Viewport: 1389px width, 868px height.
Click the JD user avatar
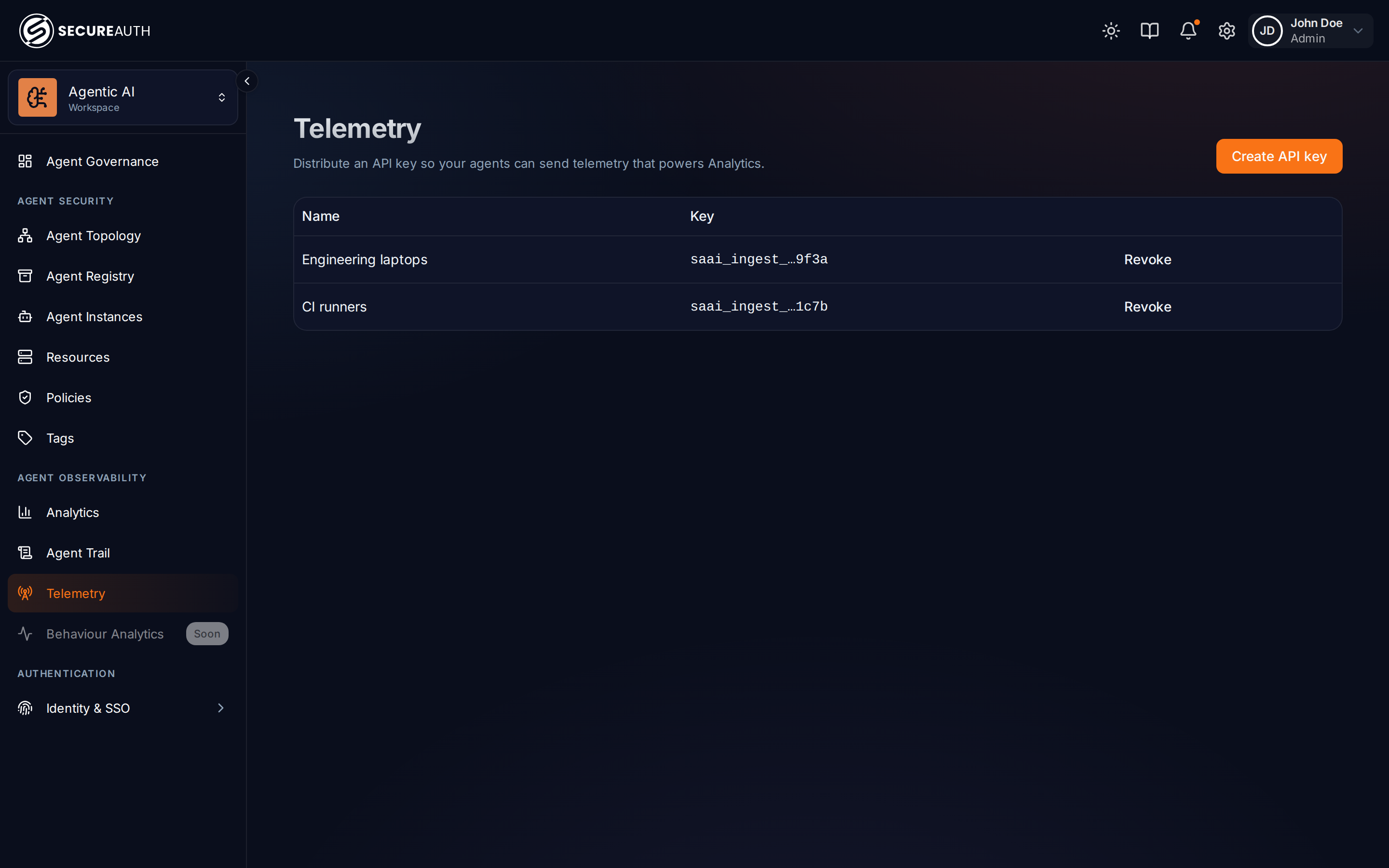coord(1267,31)
